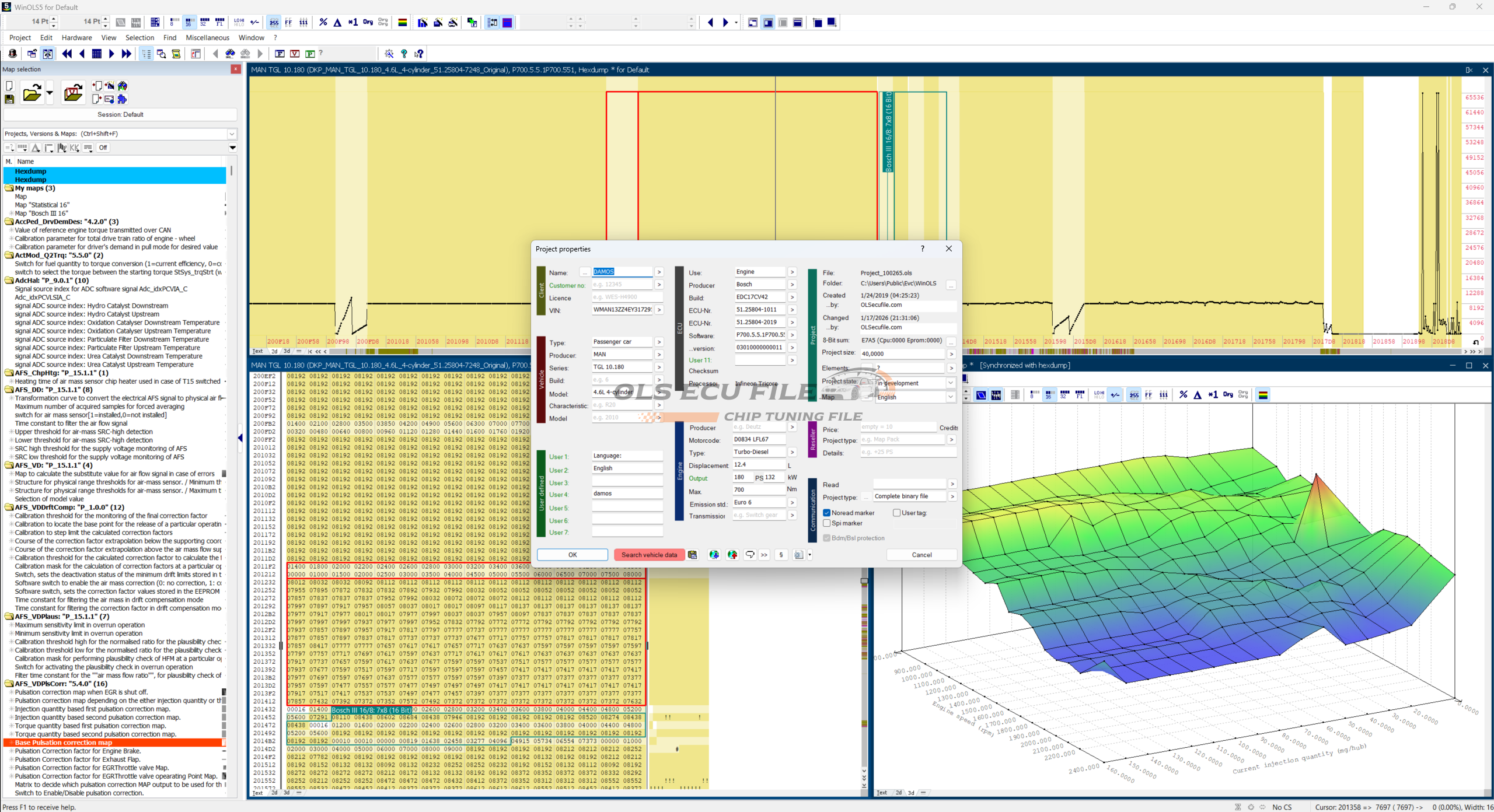Click the percent difference display icon

pyautogui.click(x=323, y=22)
